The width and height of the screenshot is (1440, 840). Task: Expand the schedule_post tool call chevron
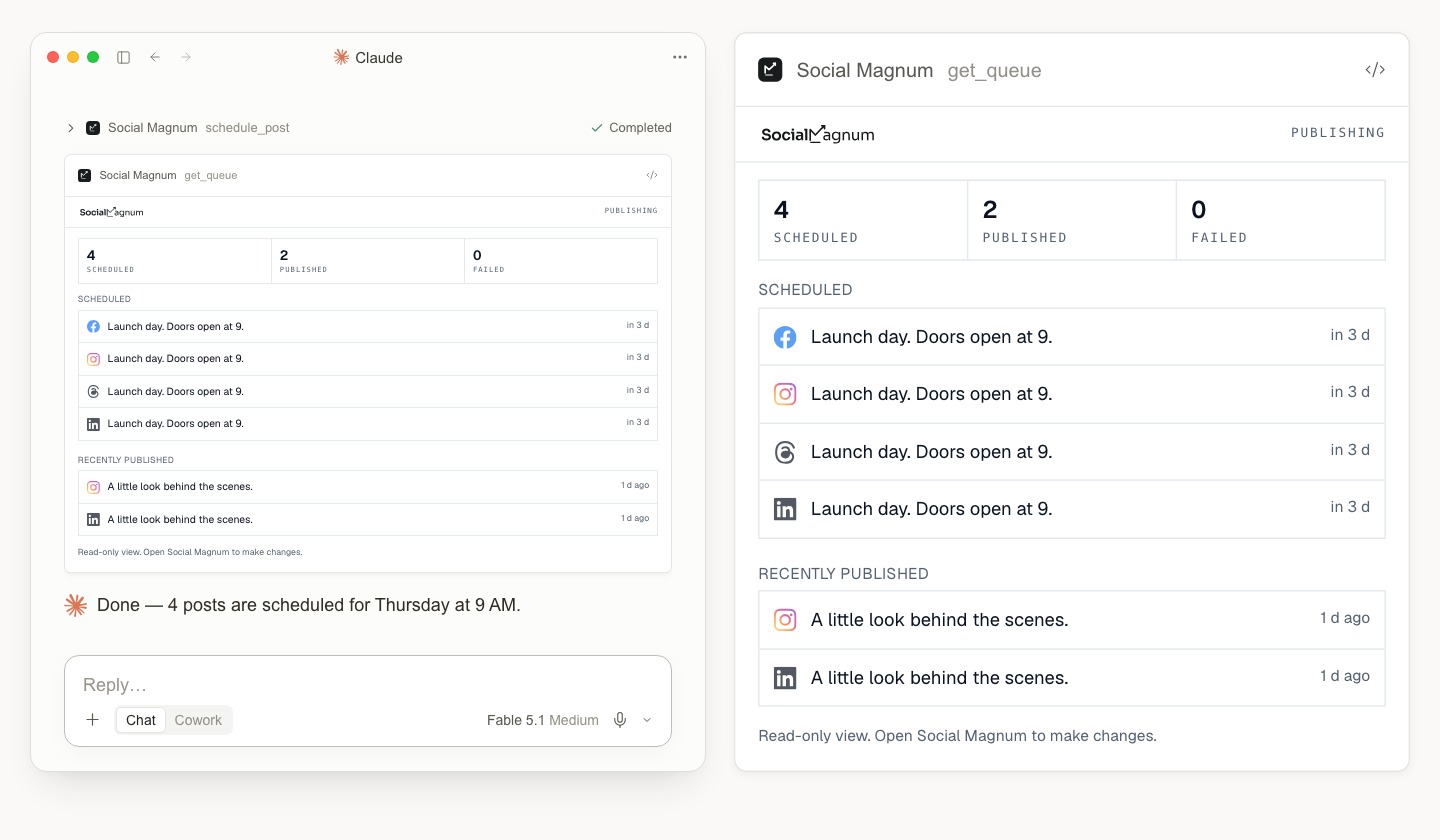click(x=71, y=128)
